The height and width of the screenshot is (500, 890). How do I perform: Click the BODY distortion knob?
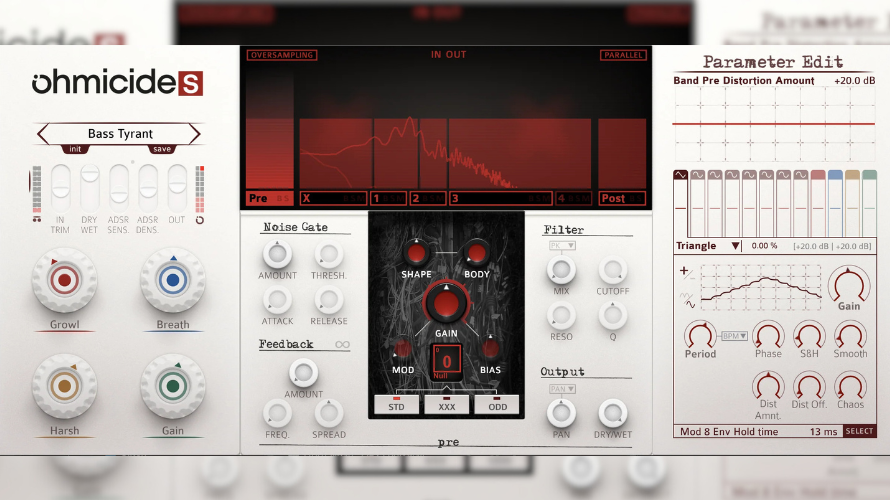pos(476,253)
